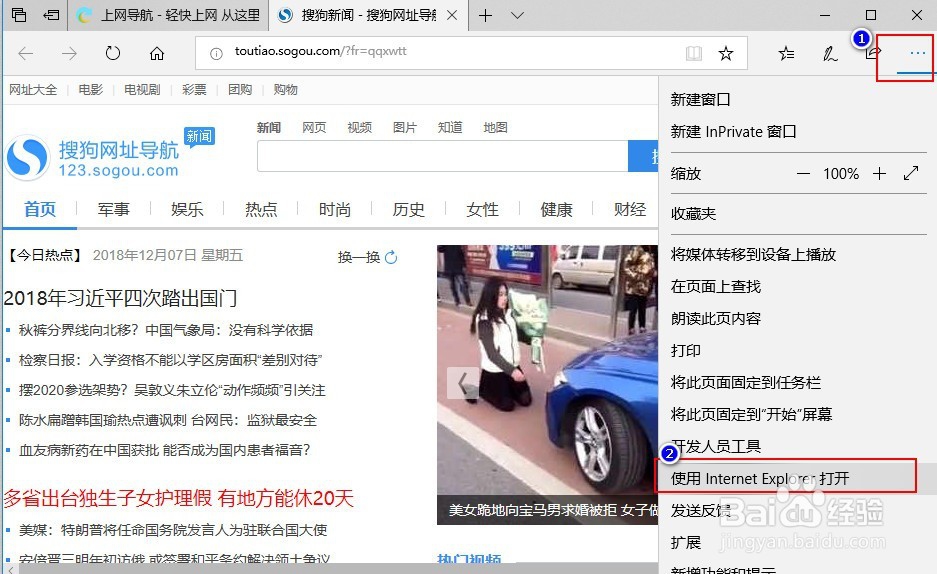Show previous slide in photo carousel
Viewport: 937px width, 574px height.
click(x=463, y=383)
